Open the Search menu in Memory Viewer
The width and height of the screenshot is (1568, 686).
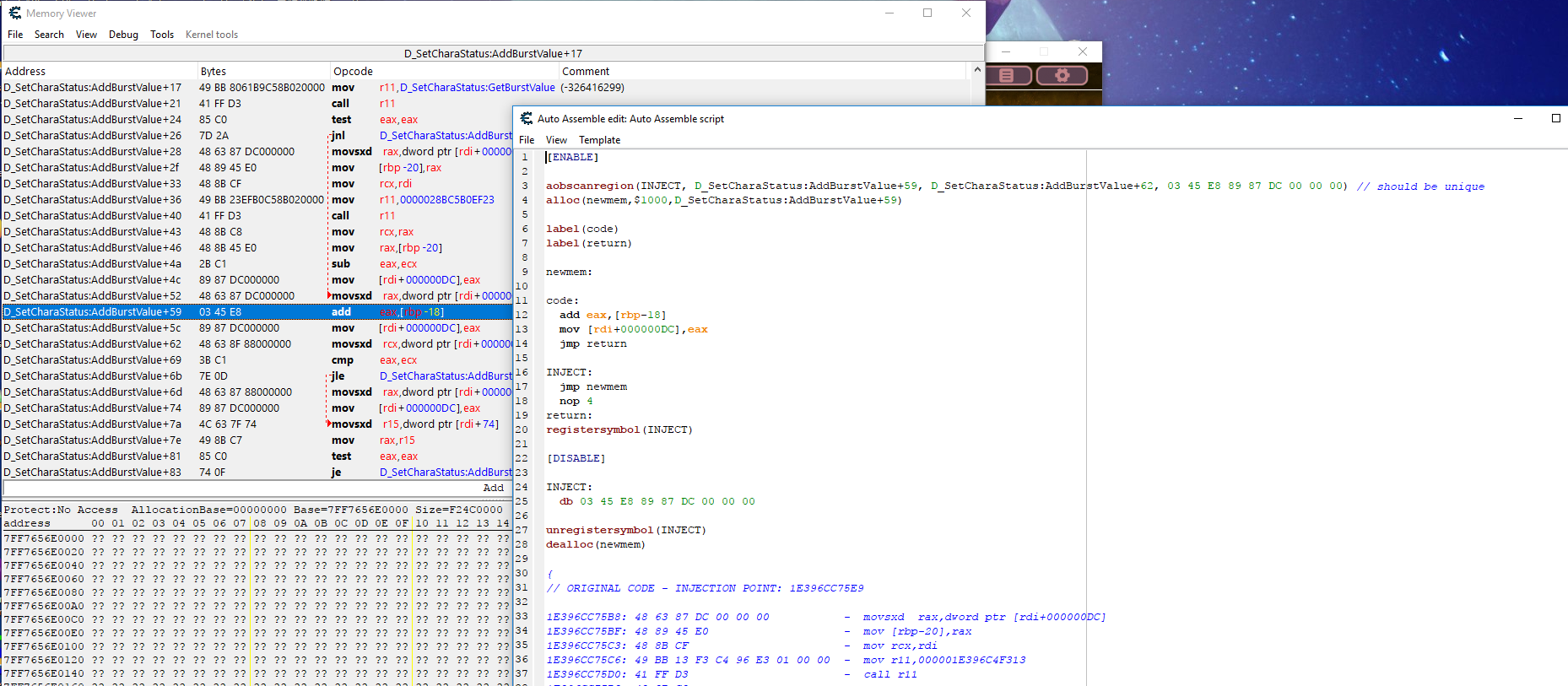49,35
